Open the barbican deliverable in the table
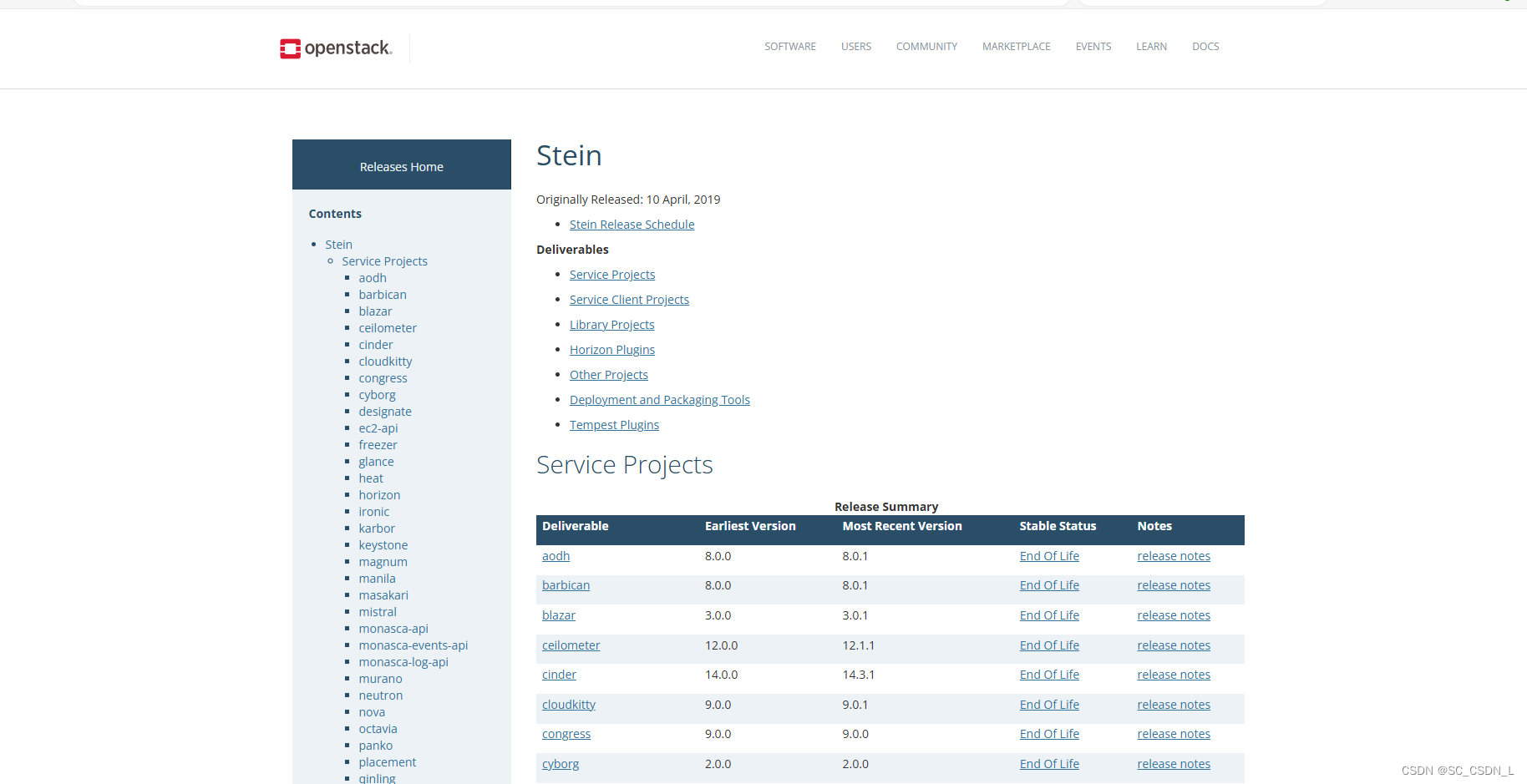 coord(566,585)
